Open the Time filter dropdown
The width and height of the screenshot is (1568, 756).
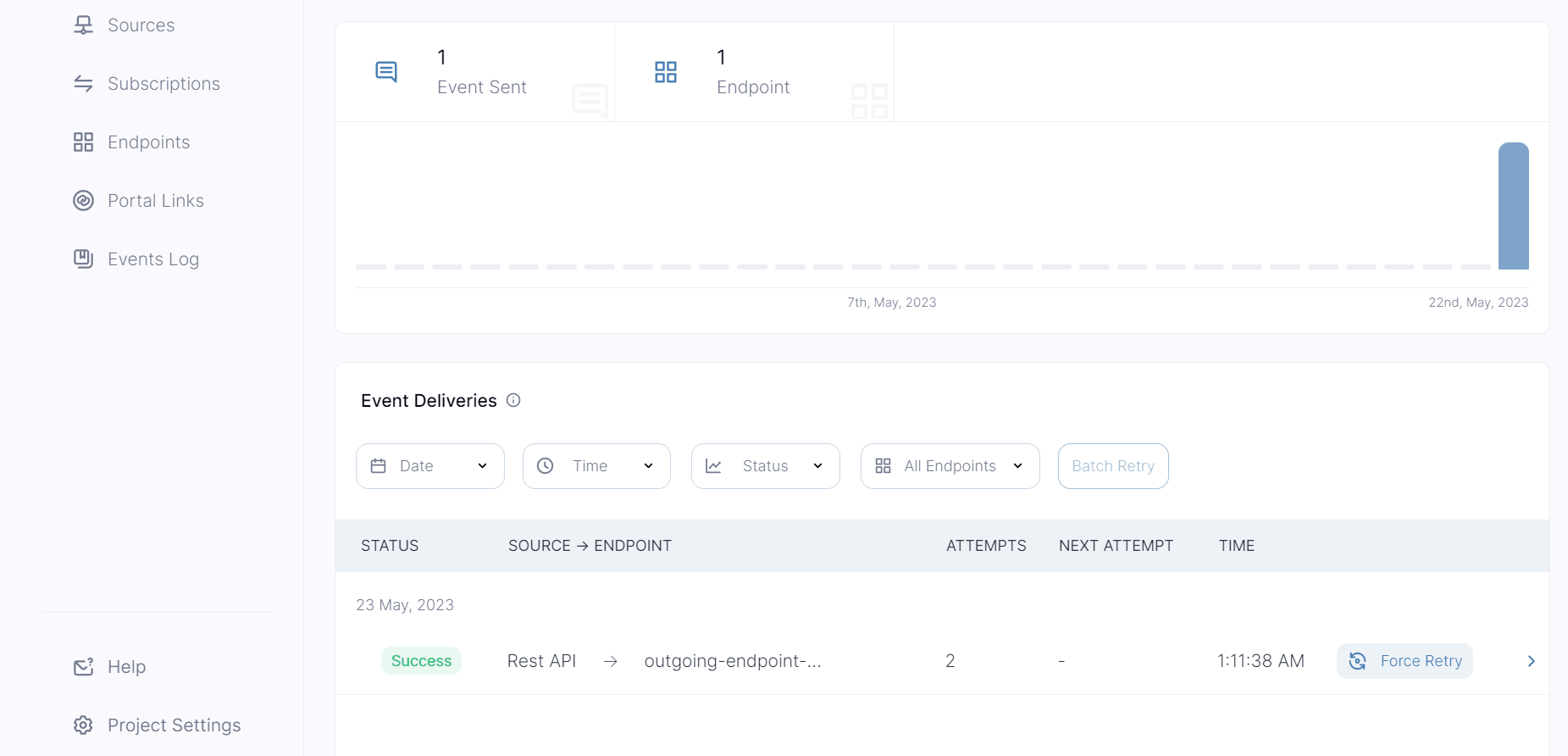596,466
